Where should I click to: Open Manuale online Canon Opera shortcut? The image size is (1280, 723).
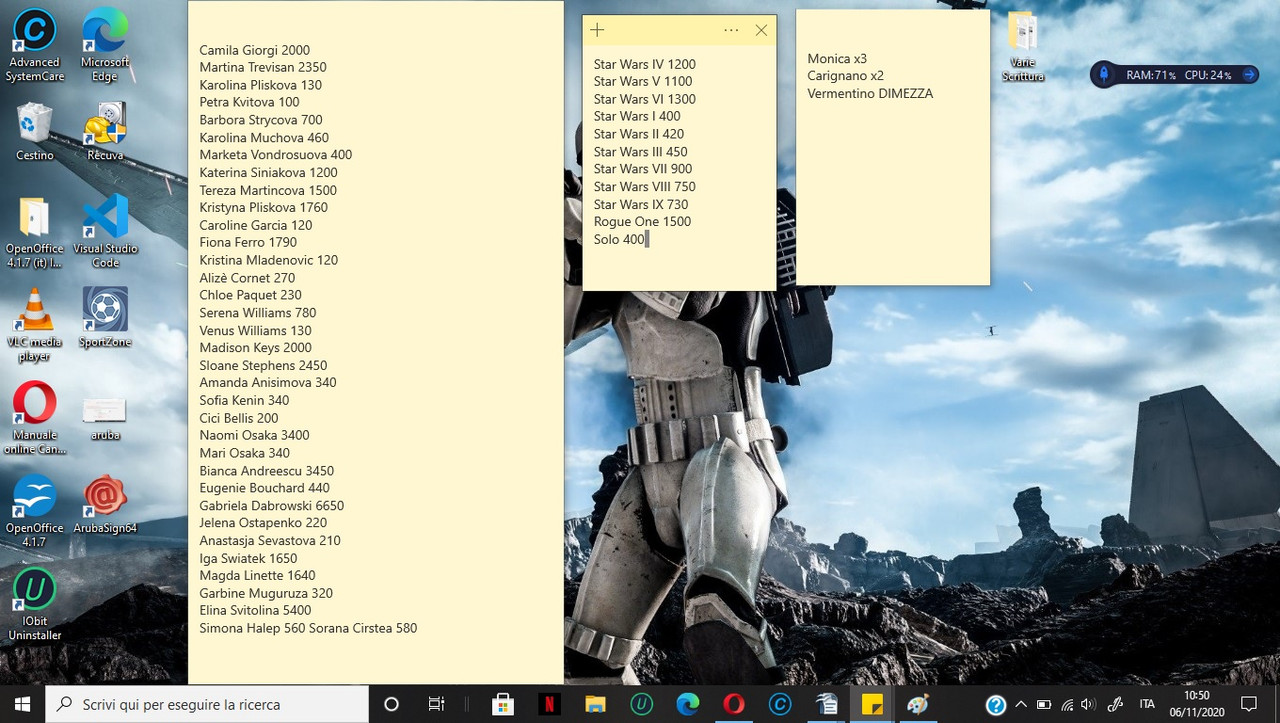pos(34,418)
